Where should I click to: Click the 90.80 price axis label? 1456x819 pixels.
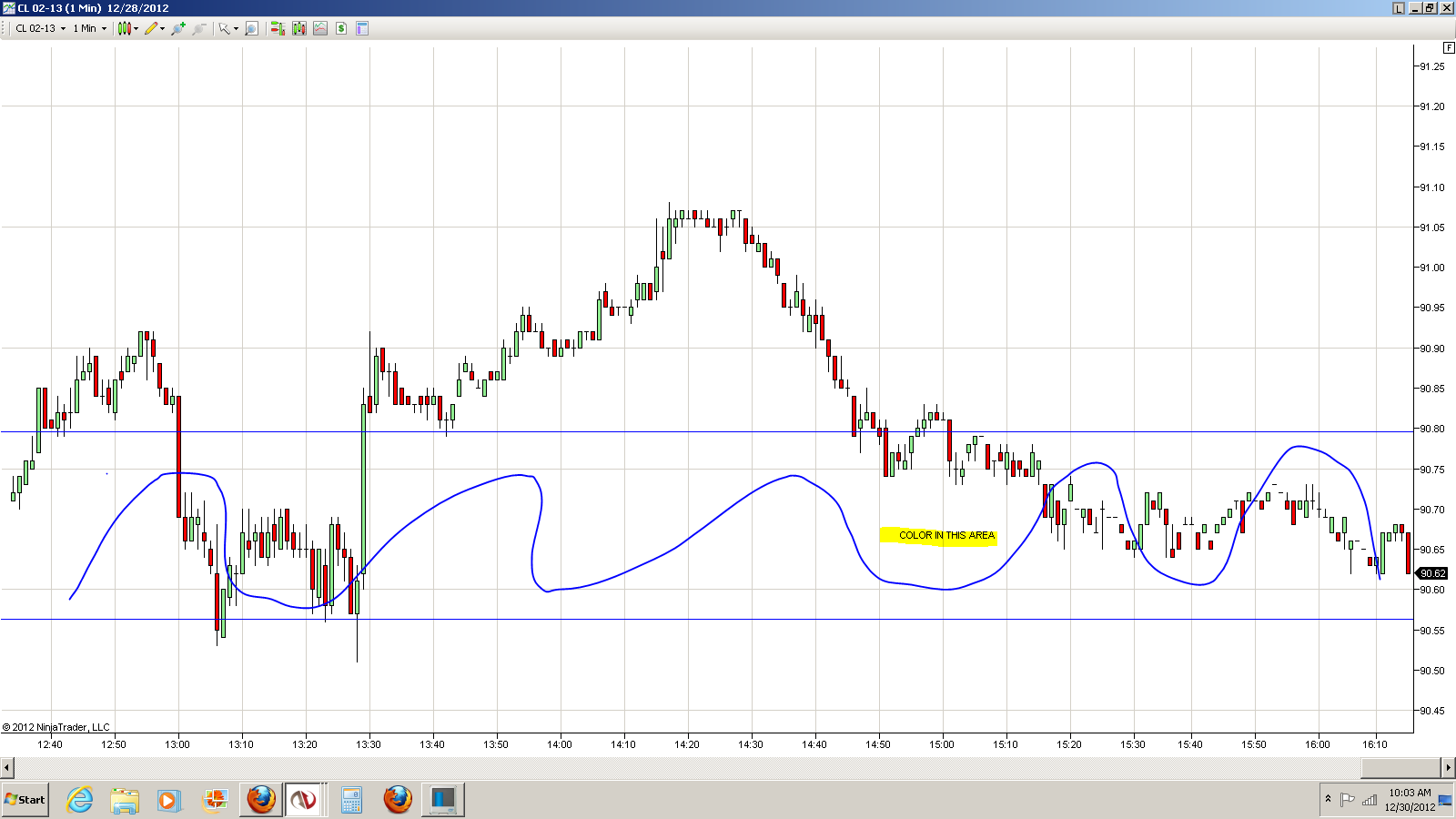point(1432,429)
